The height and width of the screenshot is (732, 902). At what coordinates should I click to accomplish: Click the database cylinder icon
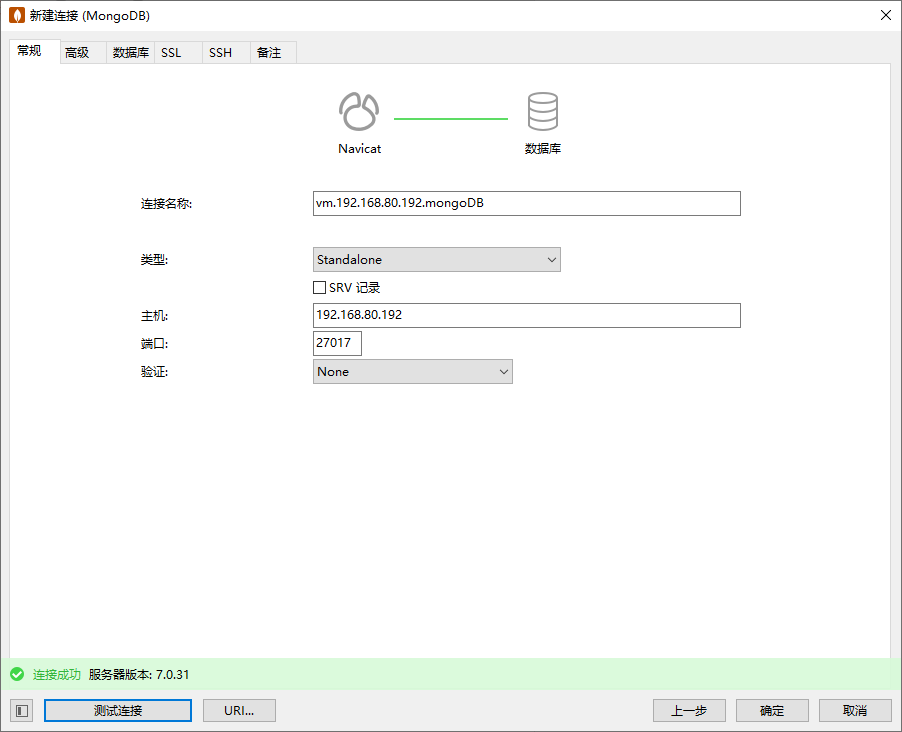click(x=543, y=112)
